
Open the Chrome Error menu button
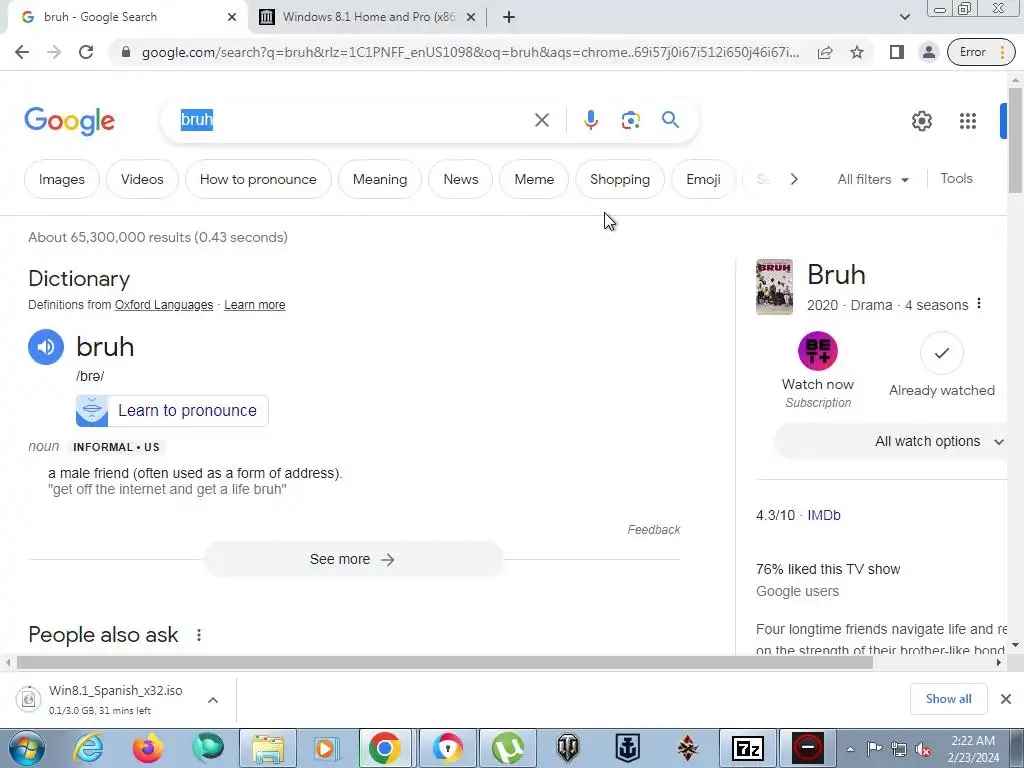coord(981,52)
